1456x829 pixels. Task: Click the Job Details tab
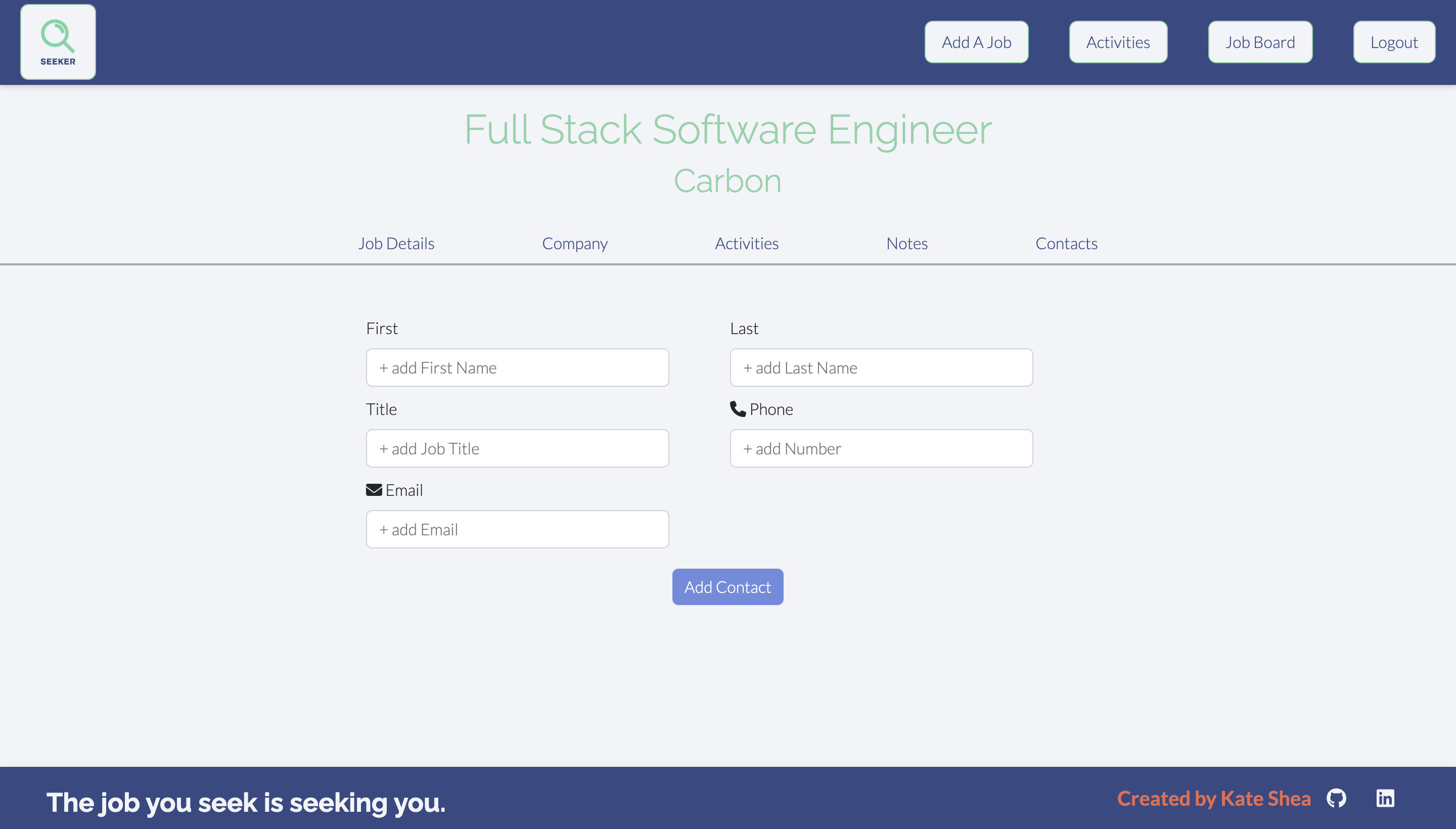pos(396,243)
